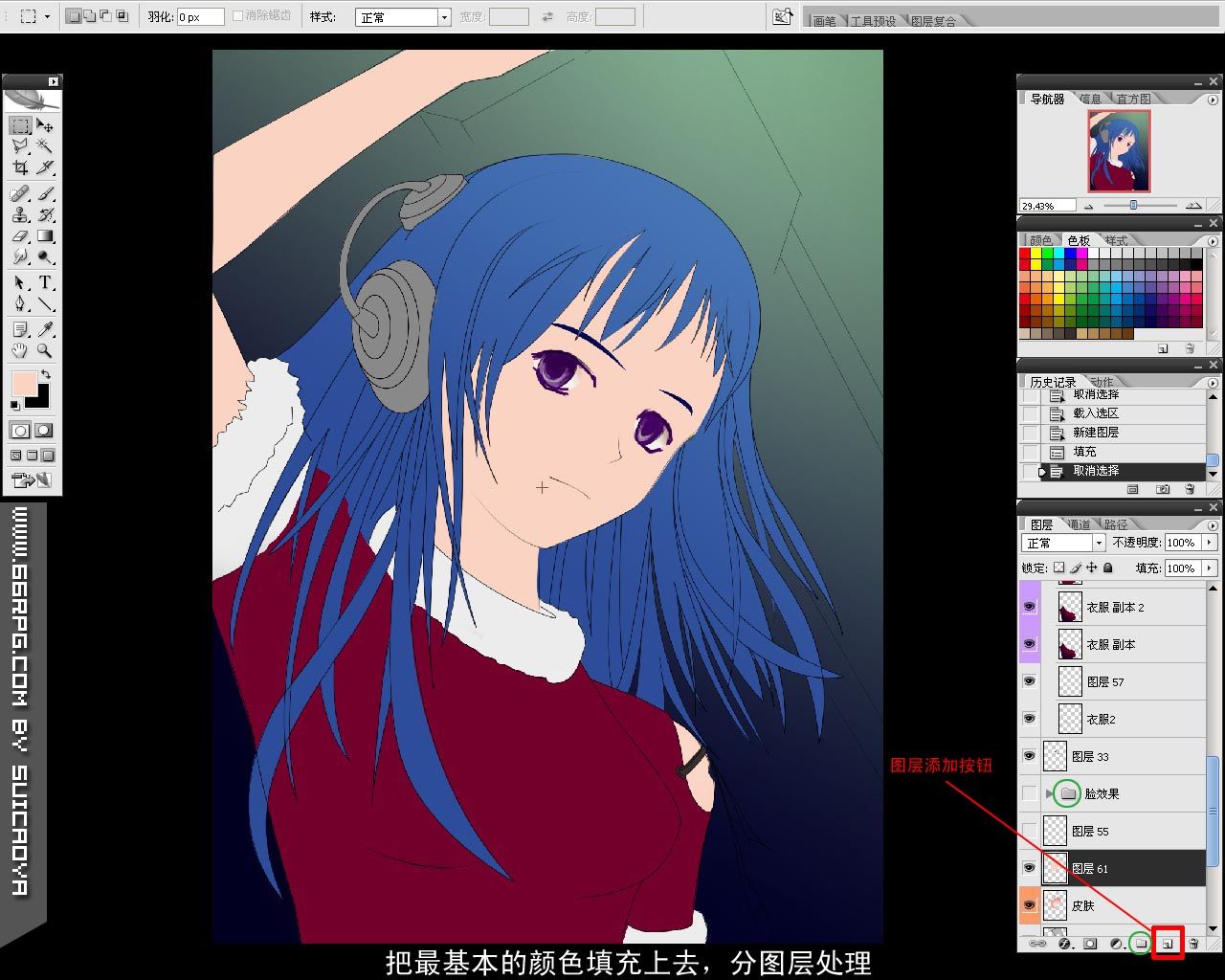Select the Brush tool
The height and width of the screenshot is (980, 1225).
coord(45,194)
